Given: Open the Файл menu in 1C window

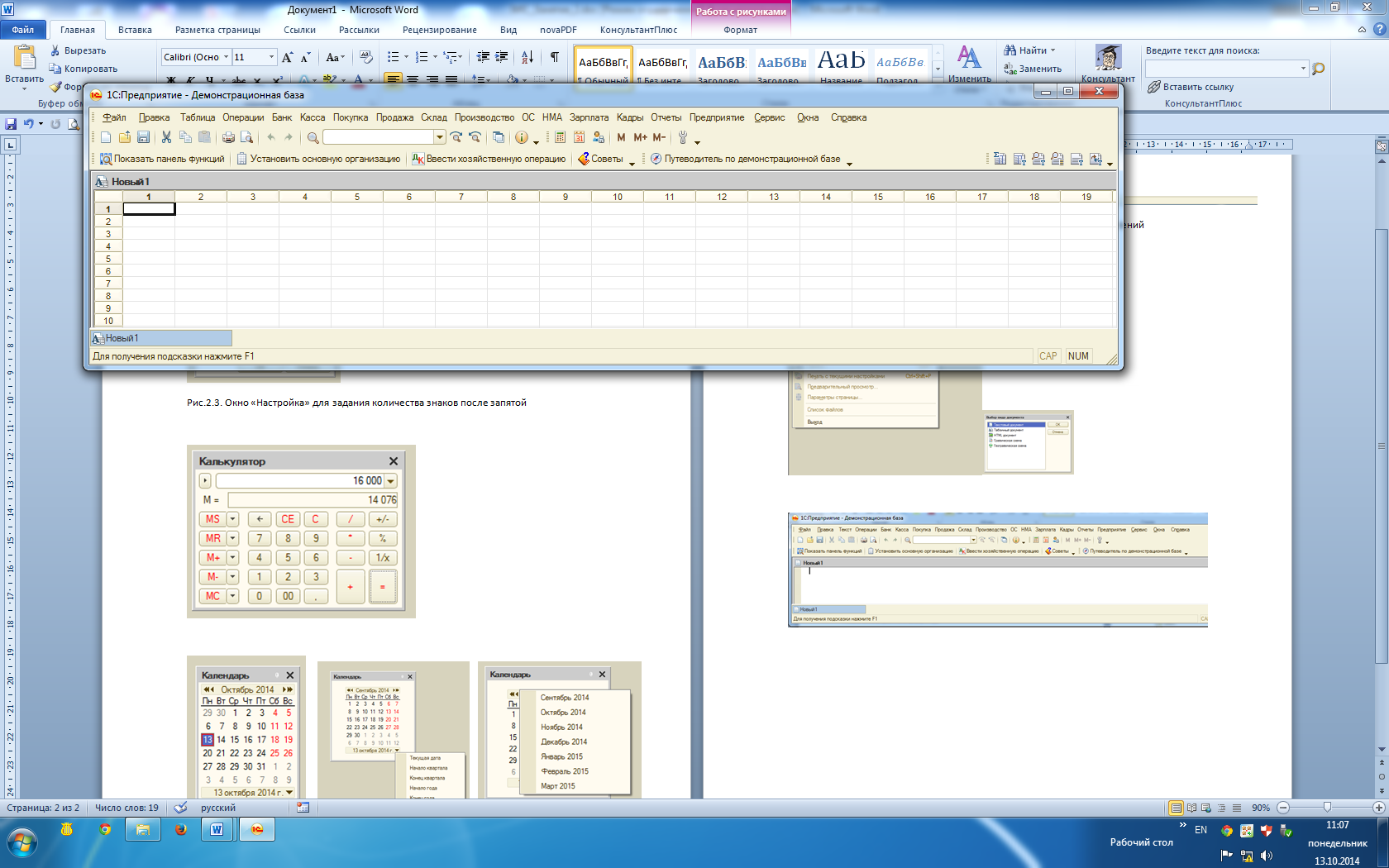Looking at the screenshot, I should pyautogui.click(x=114, y=117).
